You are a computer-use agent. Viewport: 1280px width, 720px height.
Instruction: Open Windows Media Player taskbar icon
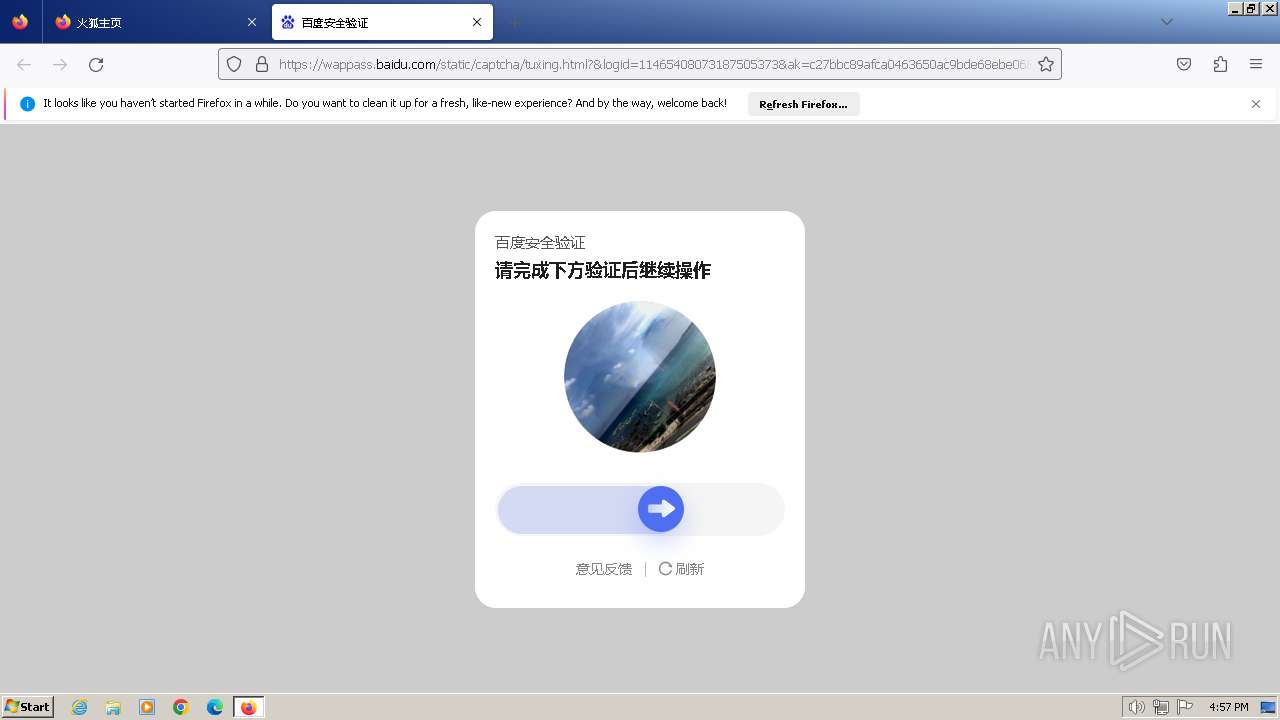[147, 707]
